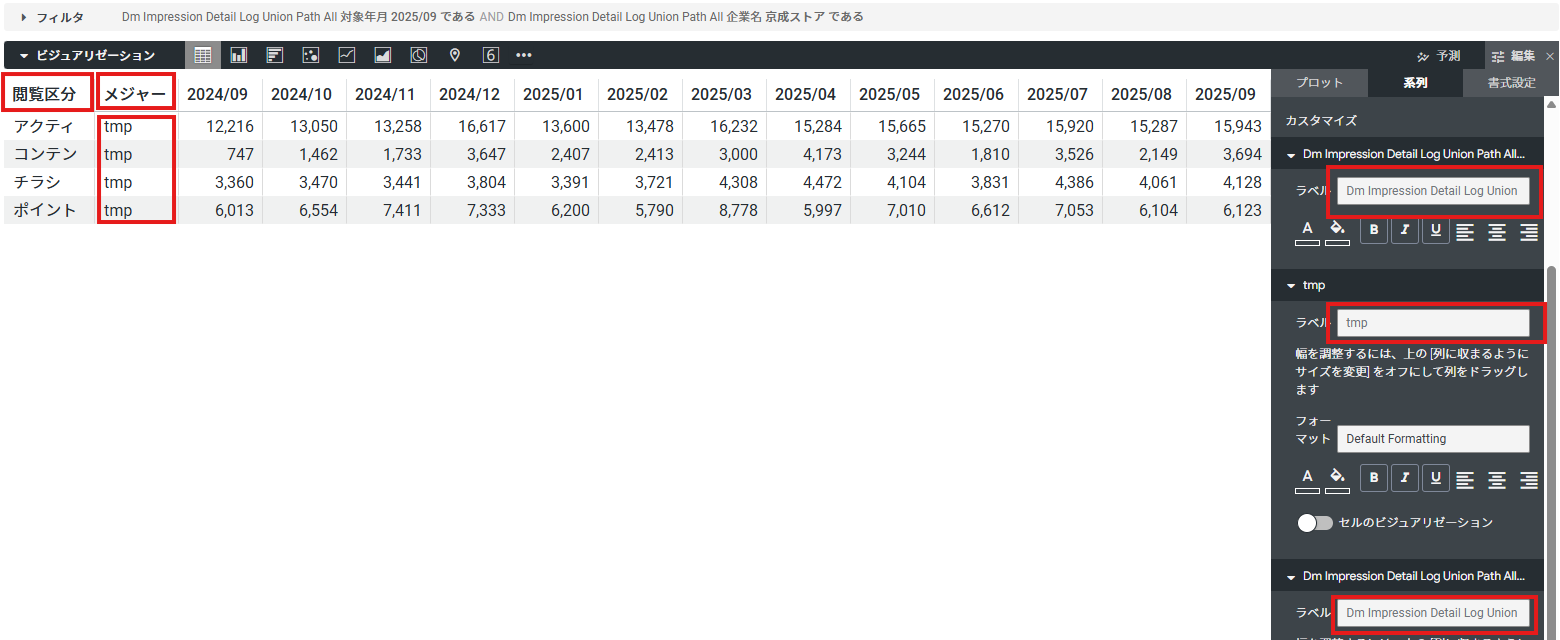Toggle underline for the first series
The image size is (1560, 640).
pyautogui.click(x=1436, y=230)
